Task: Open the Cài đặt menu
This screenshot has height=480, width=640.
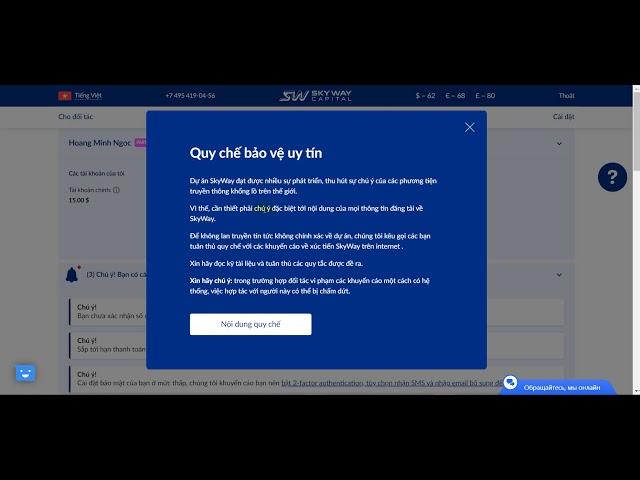Action: pyautogui.click(x=564, y=117)
